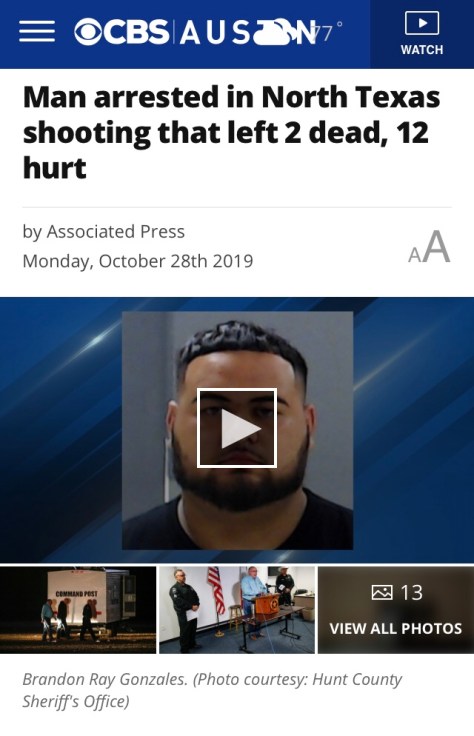Click the large text size A
474x736 pixels.
(437, 247)
